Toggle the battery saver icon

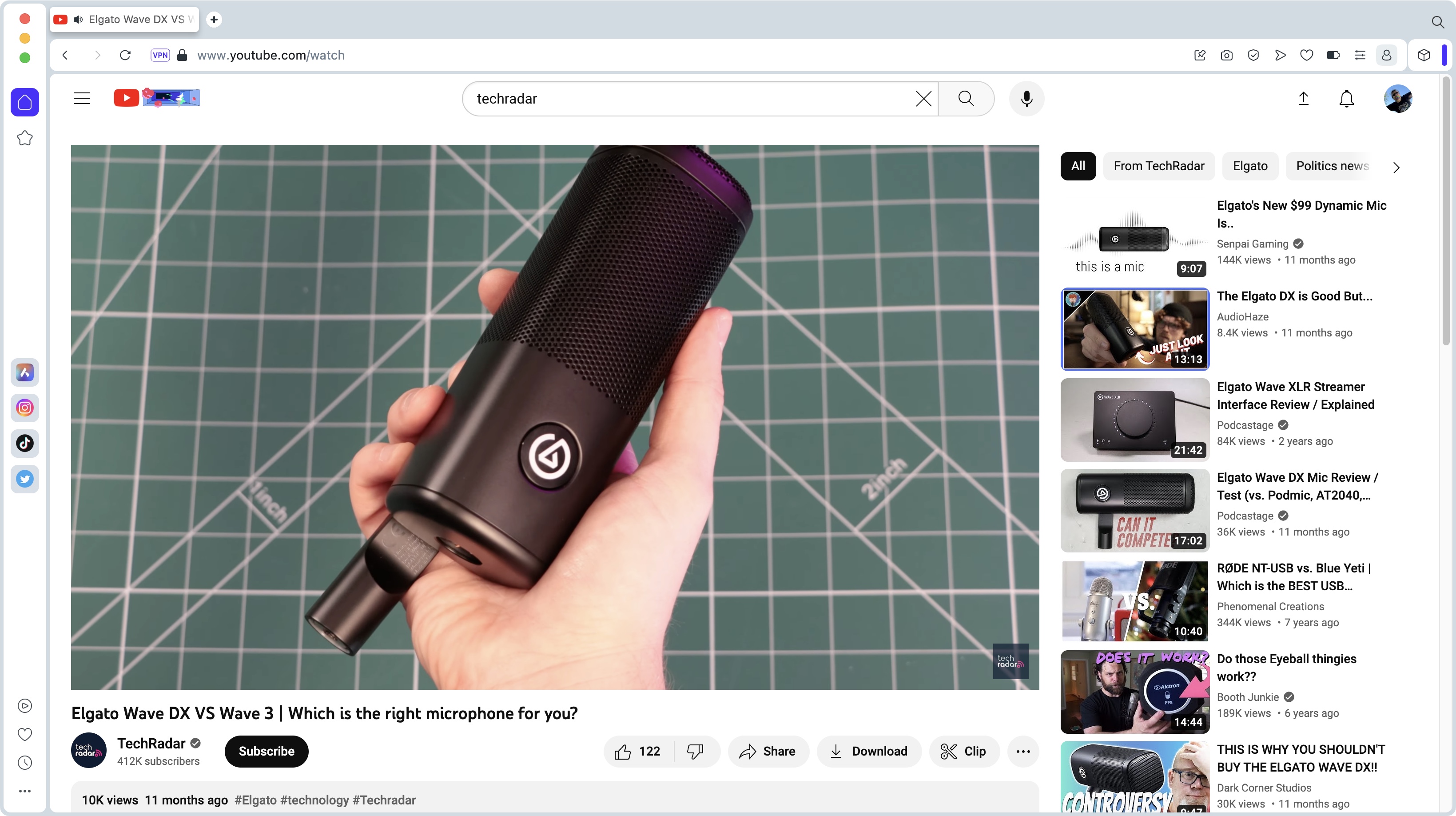(1333, 55)
